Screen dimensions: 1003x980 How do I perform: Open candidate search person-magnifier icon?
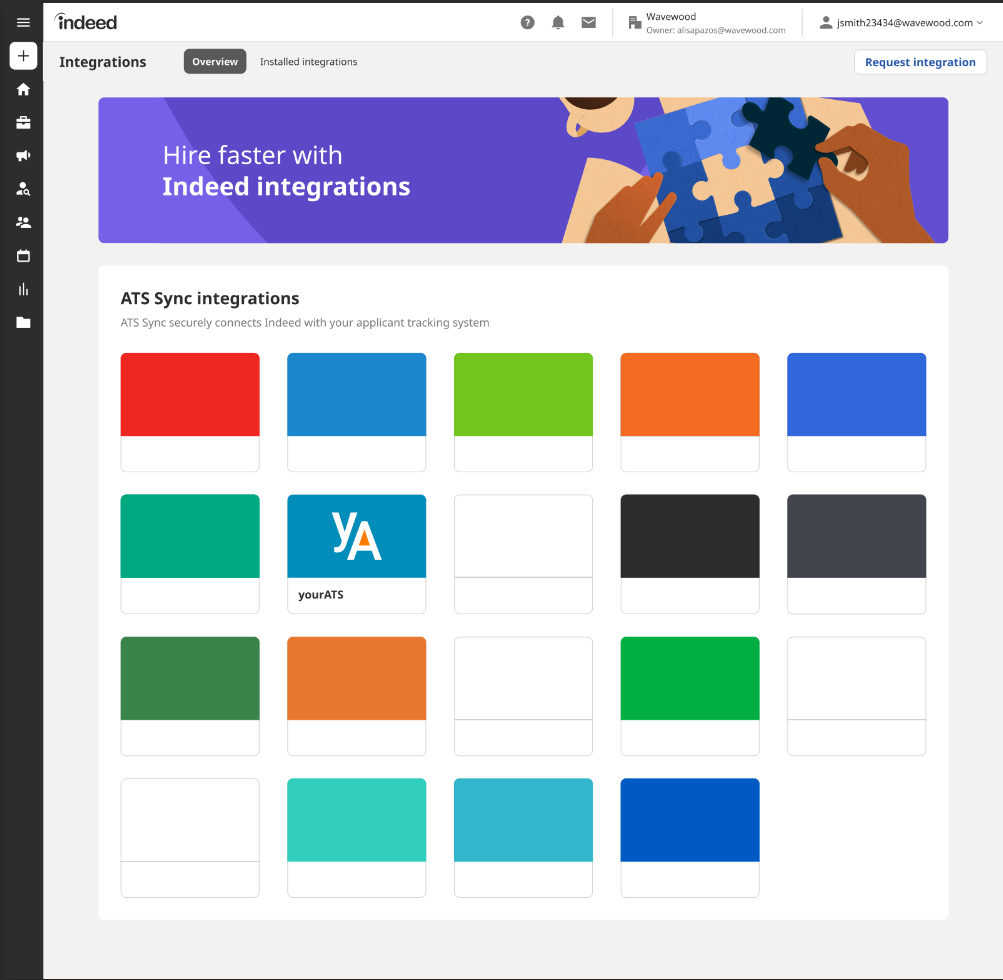(23, 189)
